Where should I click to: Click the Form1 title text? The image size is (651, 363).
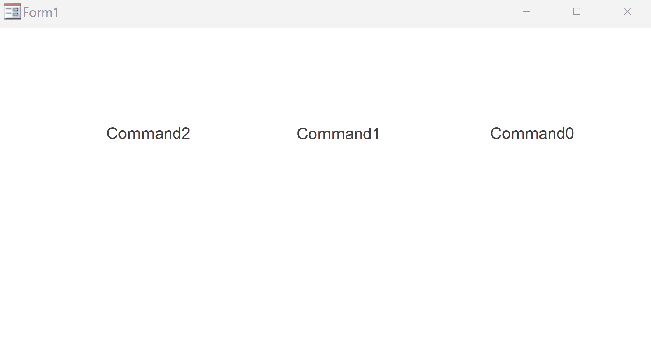point(41,12)
